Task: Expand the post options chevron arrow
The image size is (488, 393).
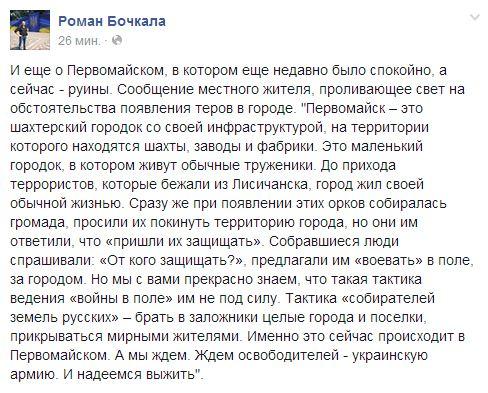Action: (475, 18)
